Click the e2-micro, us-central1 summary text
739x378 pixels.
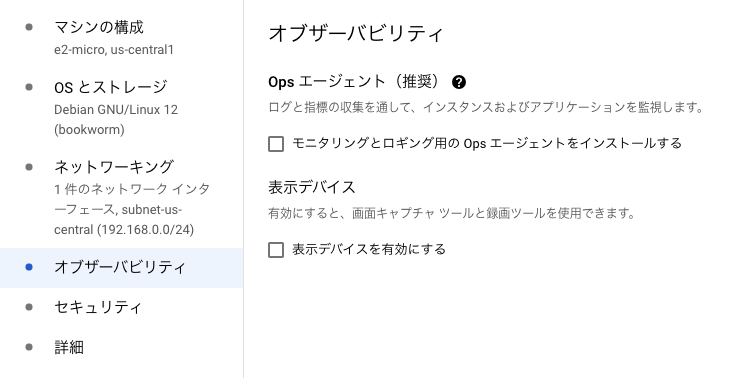coord(114,49)
